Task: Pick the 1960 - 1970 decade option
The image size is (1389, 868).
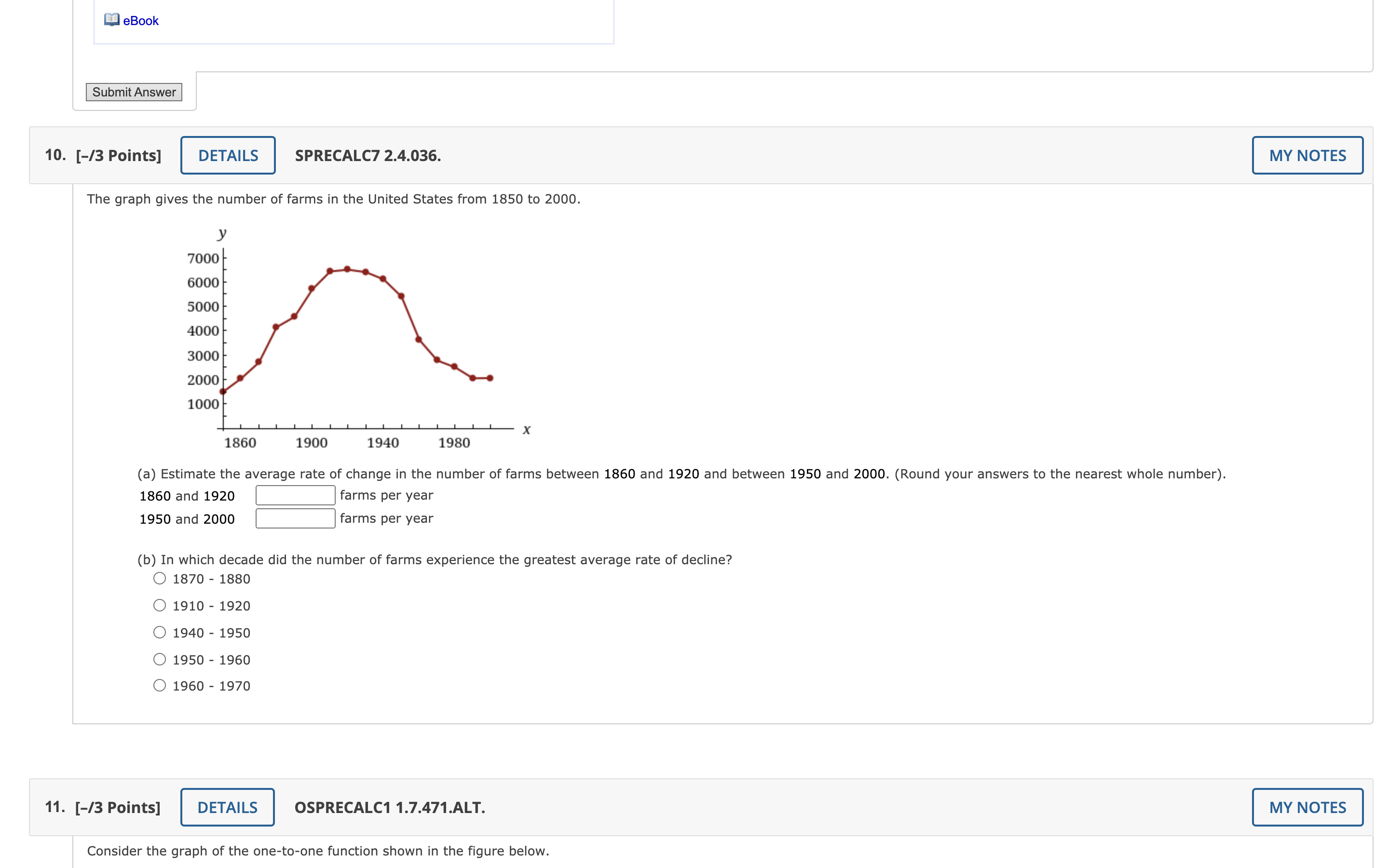Action: click(x=160, y=685)
